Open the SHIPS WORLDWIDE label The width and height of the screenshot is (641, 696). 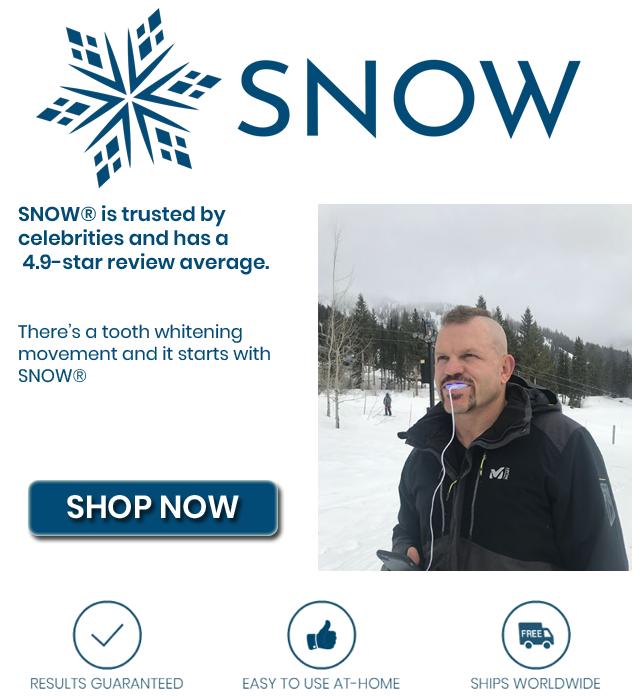[535, 683]
